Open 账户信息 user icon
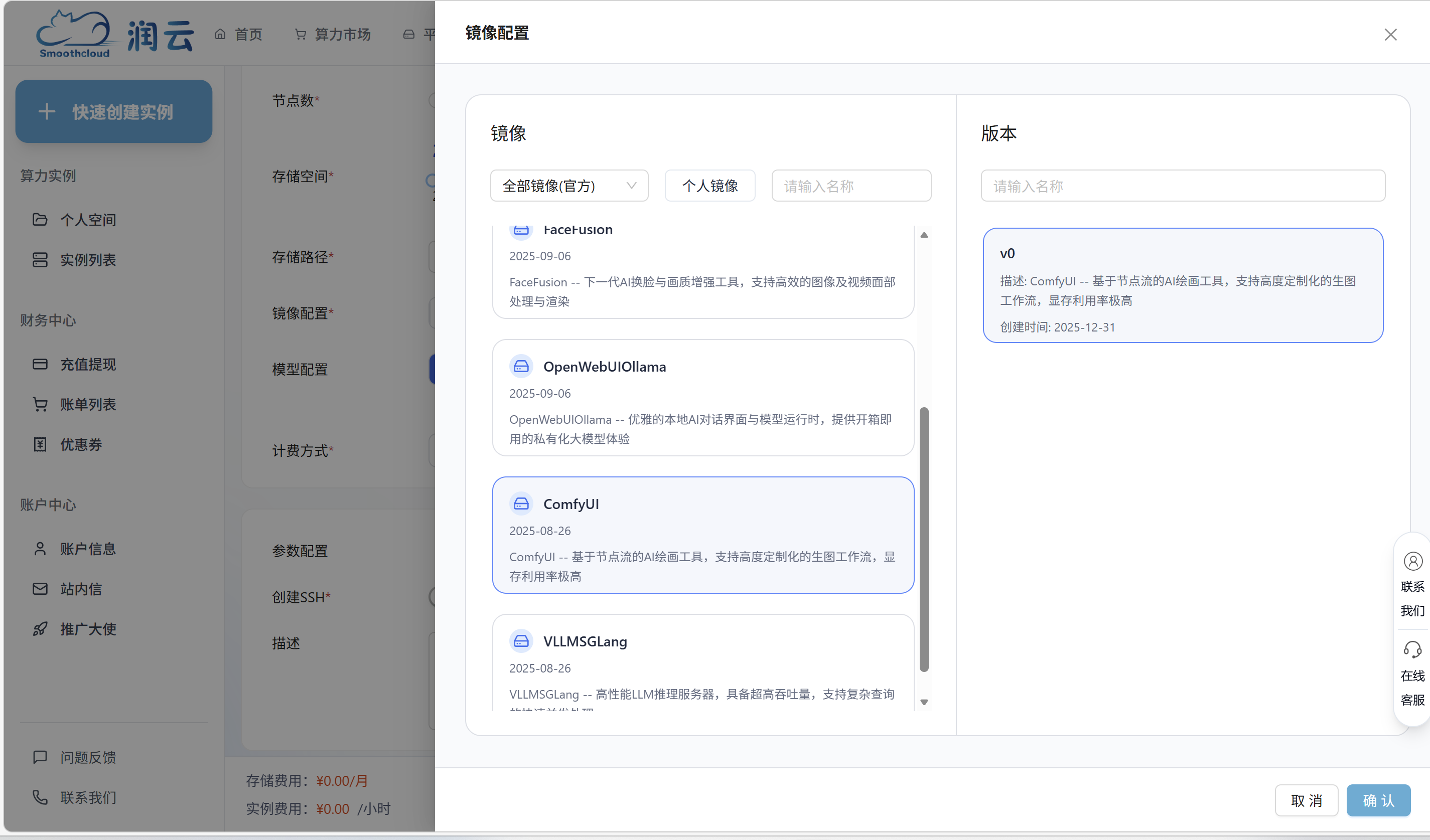The height and width of the screenshot is (840, 1430). (40, 548)
